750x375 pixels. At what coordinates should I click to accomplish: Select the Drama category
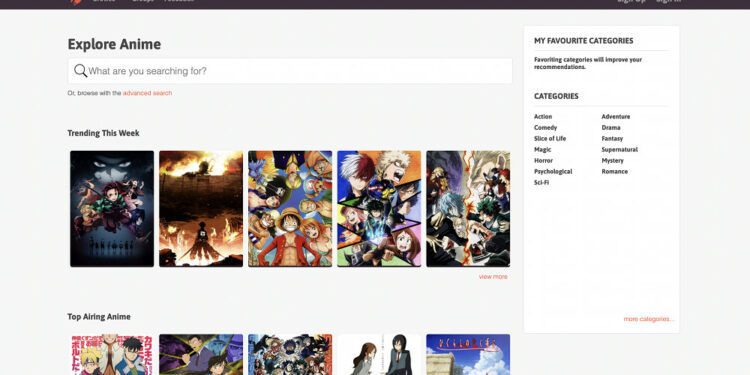coord(611,128)
